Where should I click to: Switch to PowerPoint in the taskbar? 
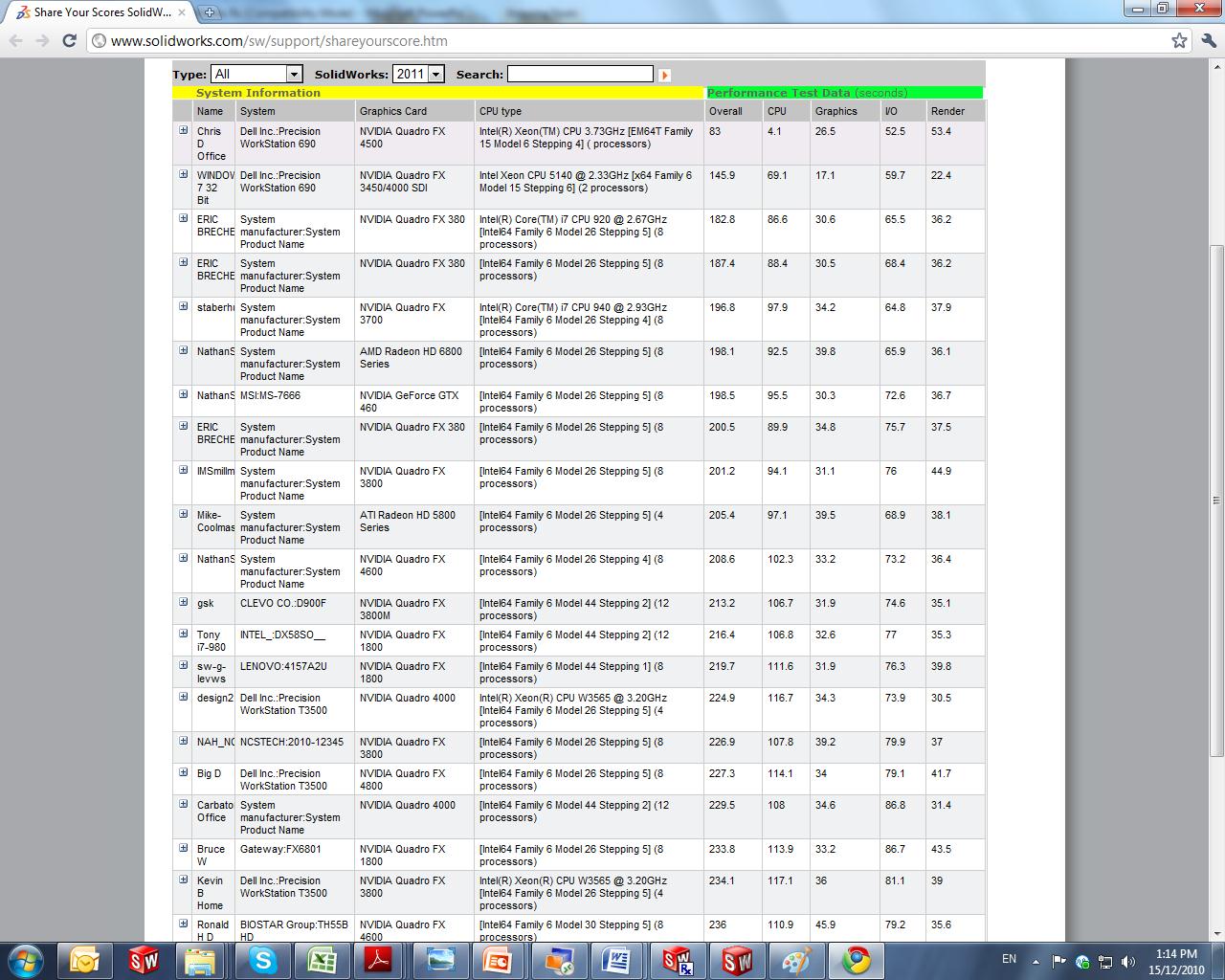(x=499, y=960)
